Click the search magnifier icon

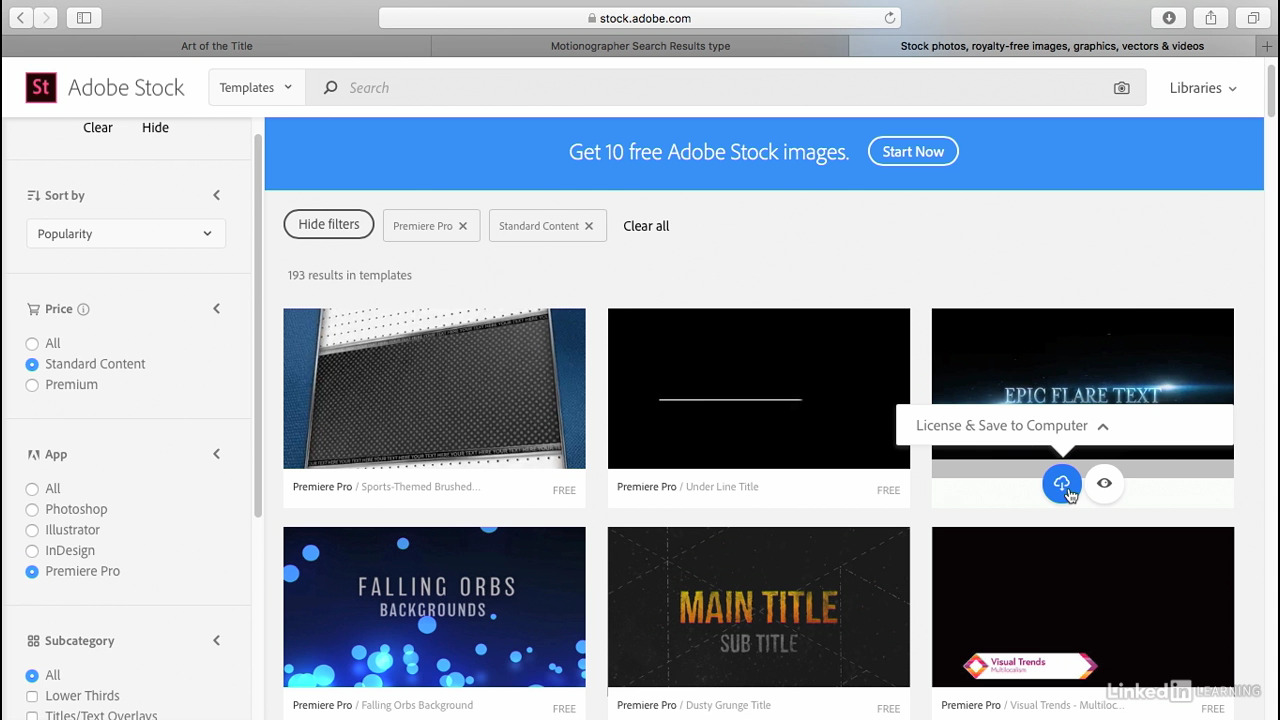point(330,88)
